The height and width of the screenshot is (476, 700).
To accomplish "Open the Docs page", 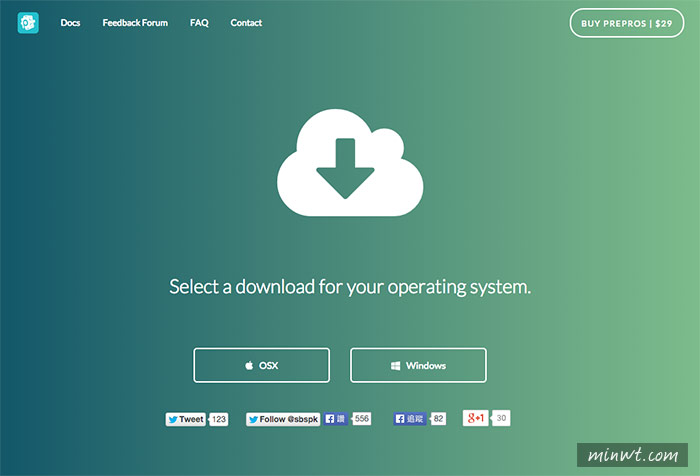I will [x=70, y=22].
